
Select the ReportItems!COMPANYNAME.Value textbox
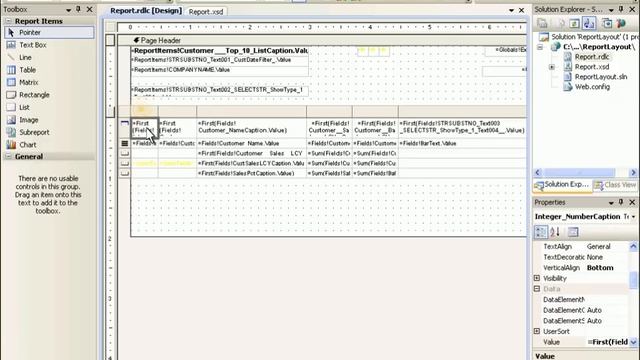coord(220,71)
